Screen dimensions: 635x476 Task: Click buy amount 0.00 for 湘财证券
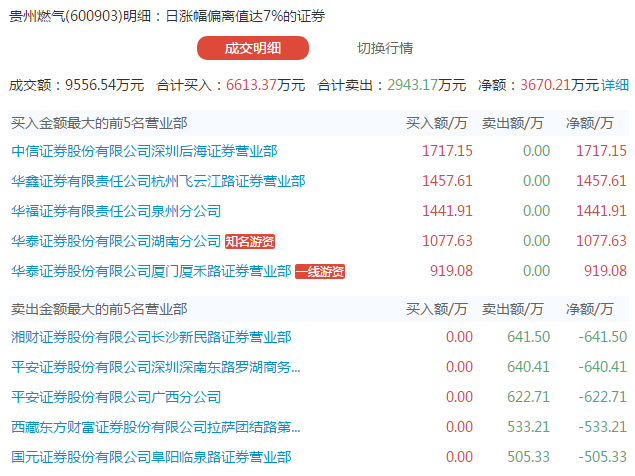click(x=459, y=337)
